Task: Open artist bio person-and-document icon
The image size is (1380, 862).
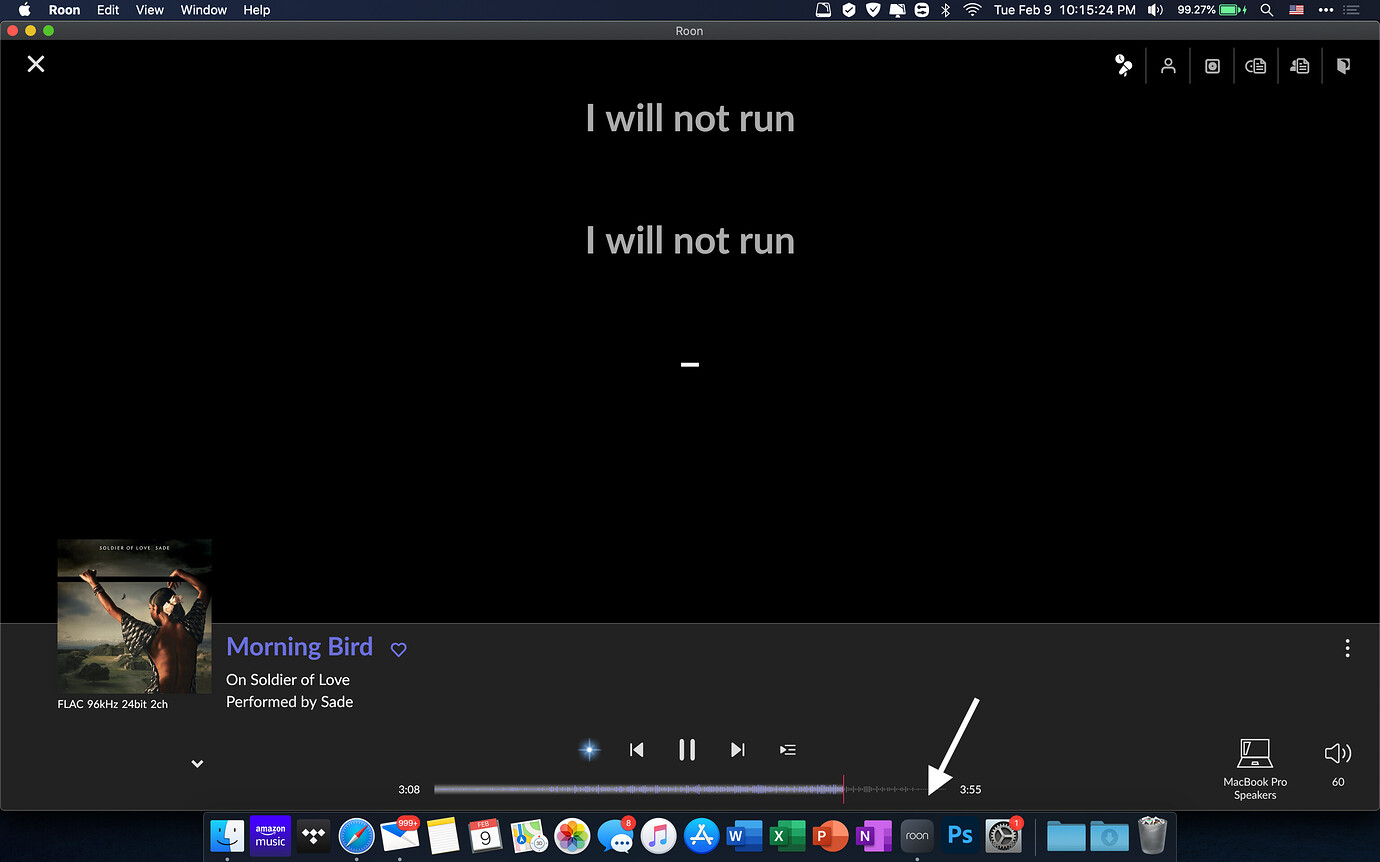Action: pos(1300,65)
